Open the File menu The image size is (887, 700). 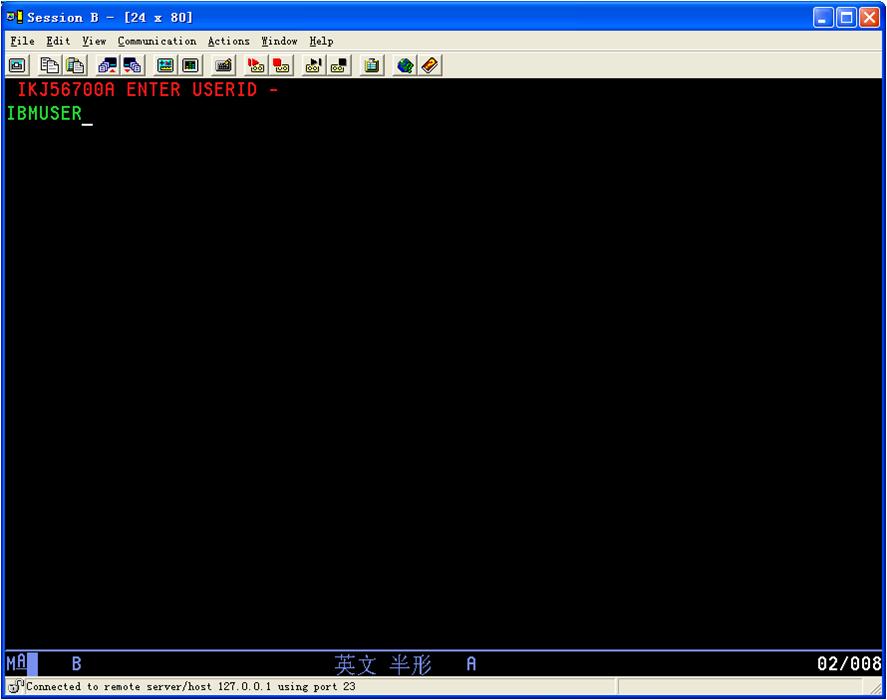pos(23,41)
